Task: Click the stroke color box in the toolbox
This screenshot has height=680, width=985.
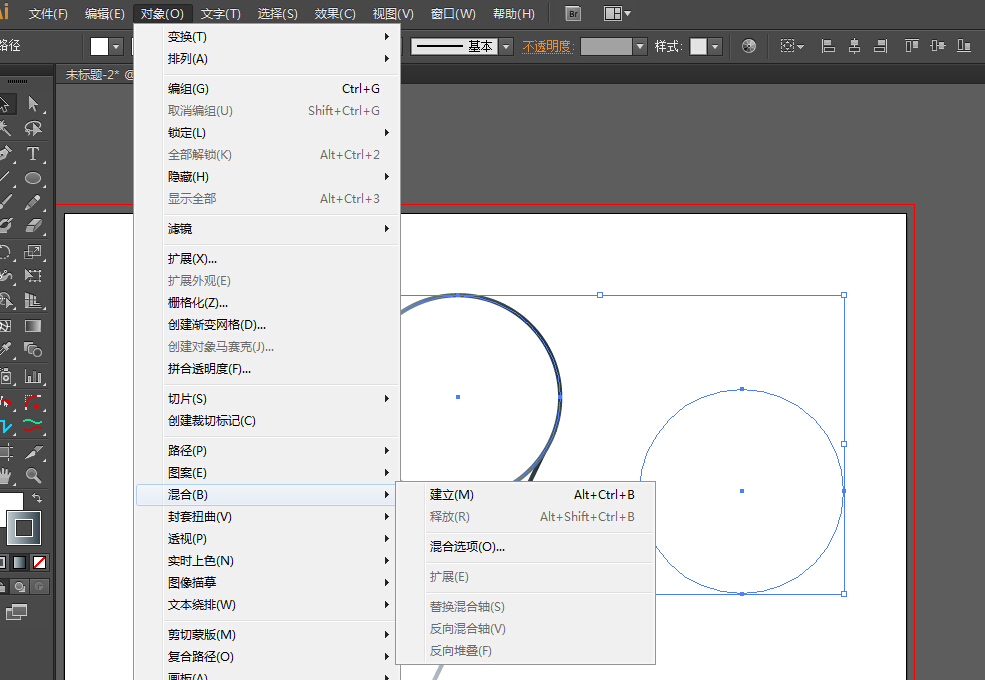Action: (24, 527)
